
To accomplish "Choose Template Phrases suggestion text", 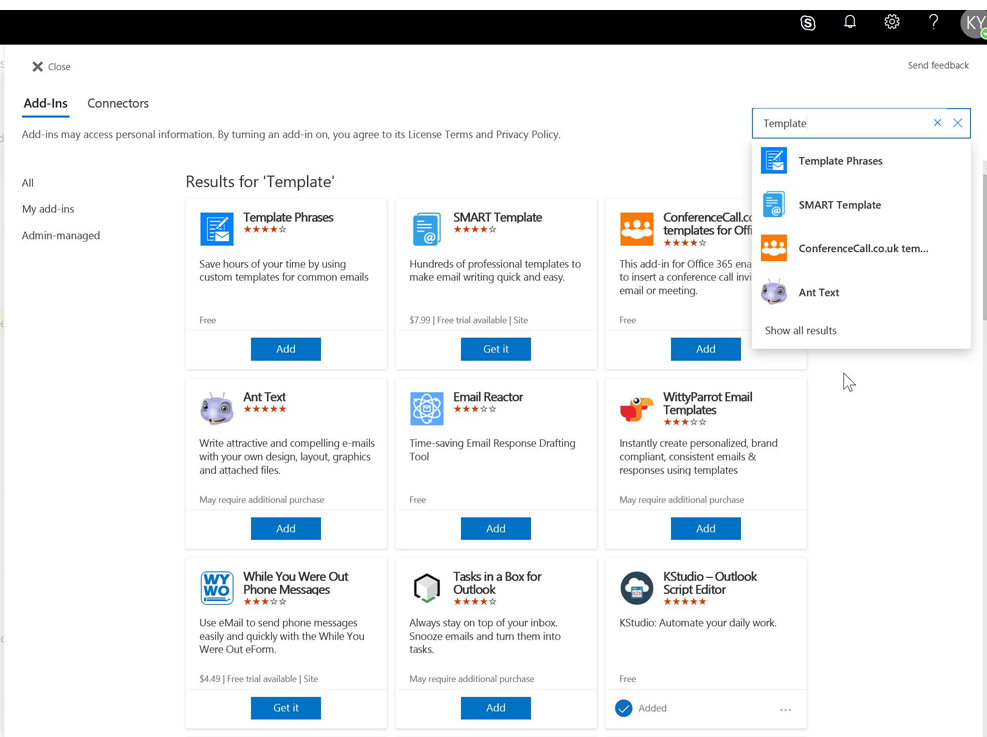I will point(840,161).
